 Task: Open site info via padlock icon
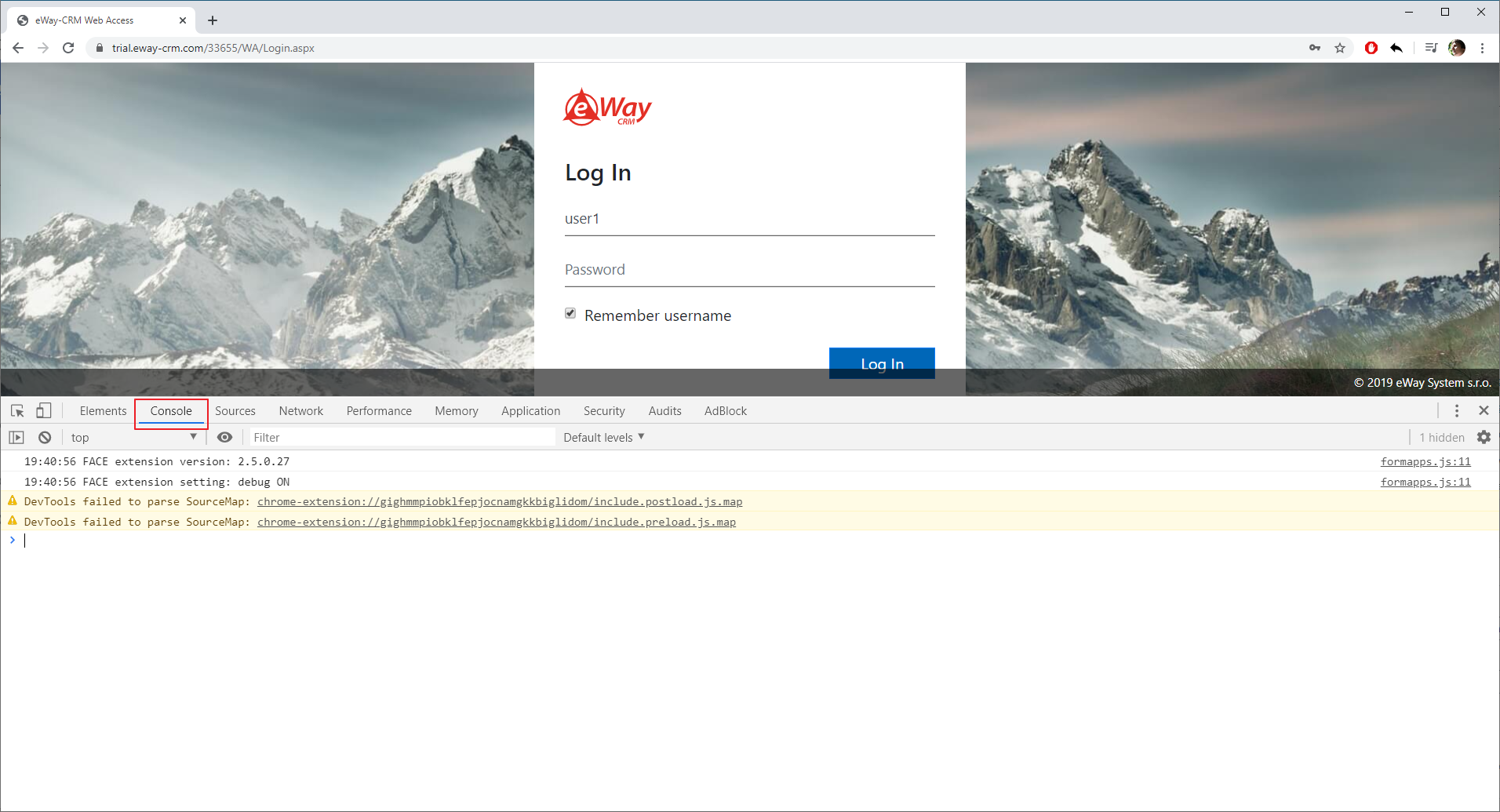pyautogui.click(x=99, y=48)
